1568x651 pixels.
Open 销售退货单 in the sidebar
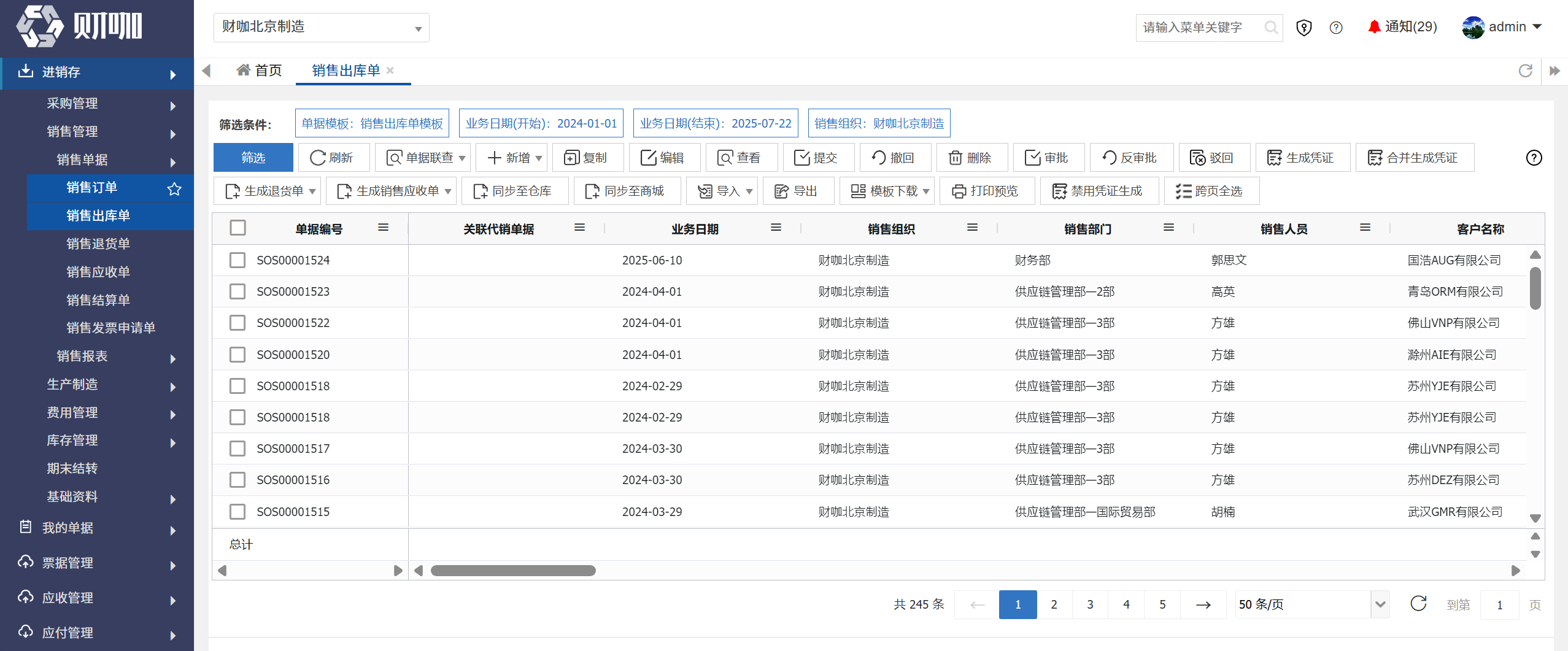(98, 244)
